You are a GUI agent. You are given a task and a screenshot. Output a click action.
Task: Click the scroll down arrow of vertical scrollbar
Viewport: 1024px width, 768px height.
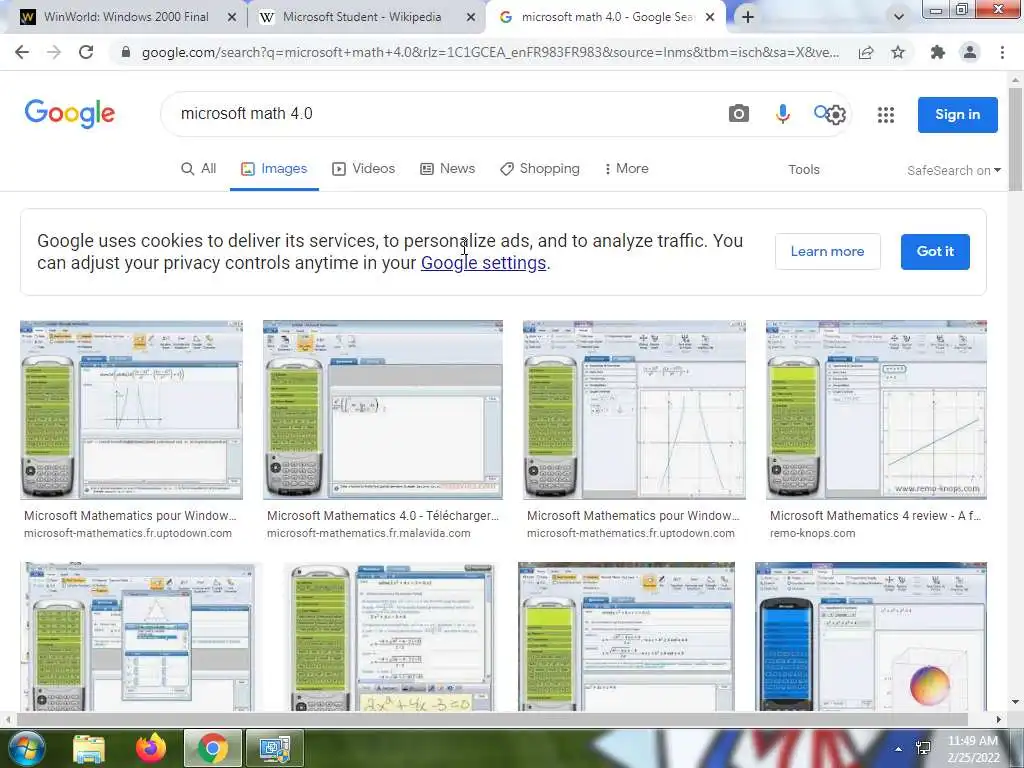tap(1015, 703)
